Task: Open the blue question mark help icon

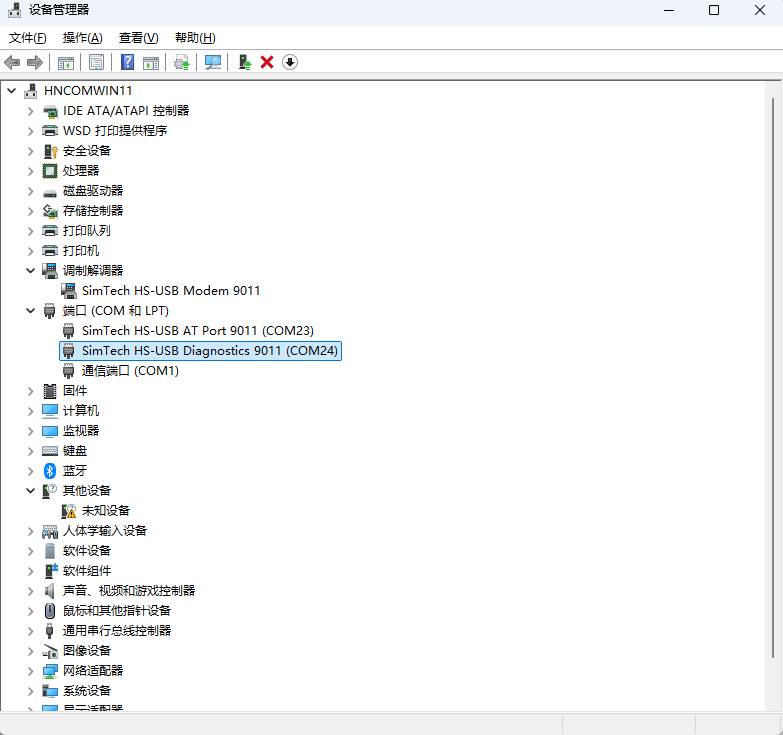Action: 127,62
